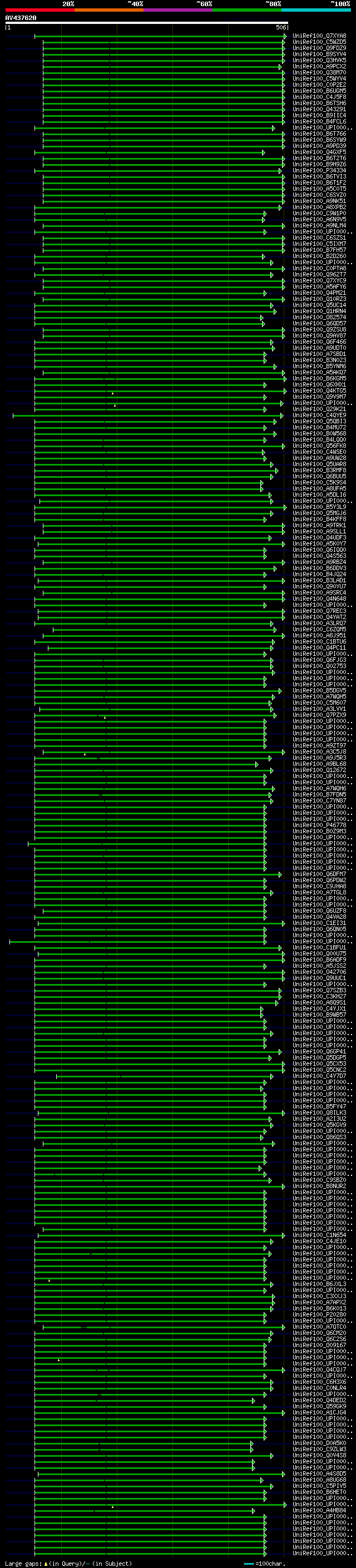The width and height of the screenshot is (356, 1568).
Task: Click UniRef100_A3C5J8 label
Action: click(x=319, y=752)
